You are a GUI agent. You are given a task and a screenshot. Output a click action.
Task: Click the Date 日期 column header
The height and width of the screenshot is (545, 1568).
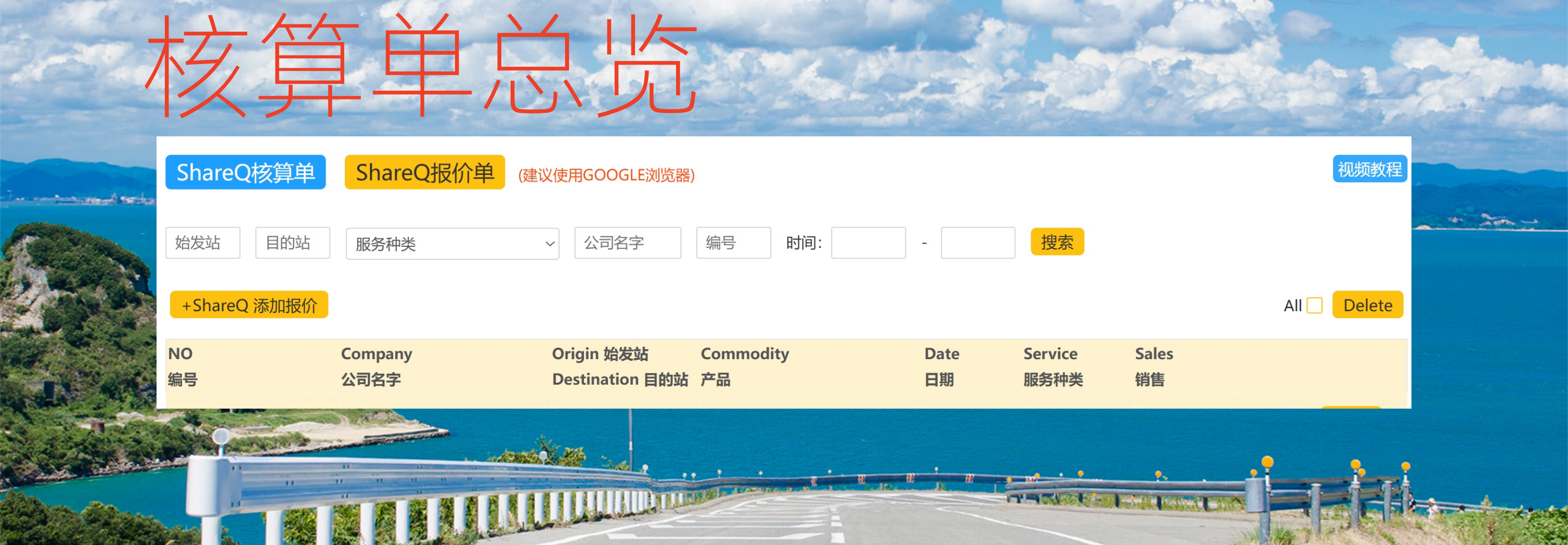click(x=941, y=366)
